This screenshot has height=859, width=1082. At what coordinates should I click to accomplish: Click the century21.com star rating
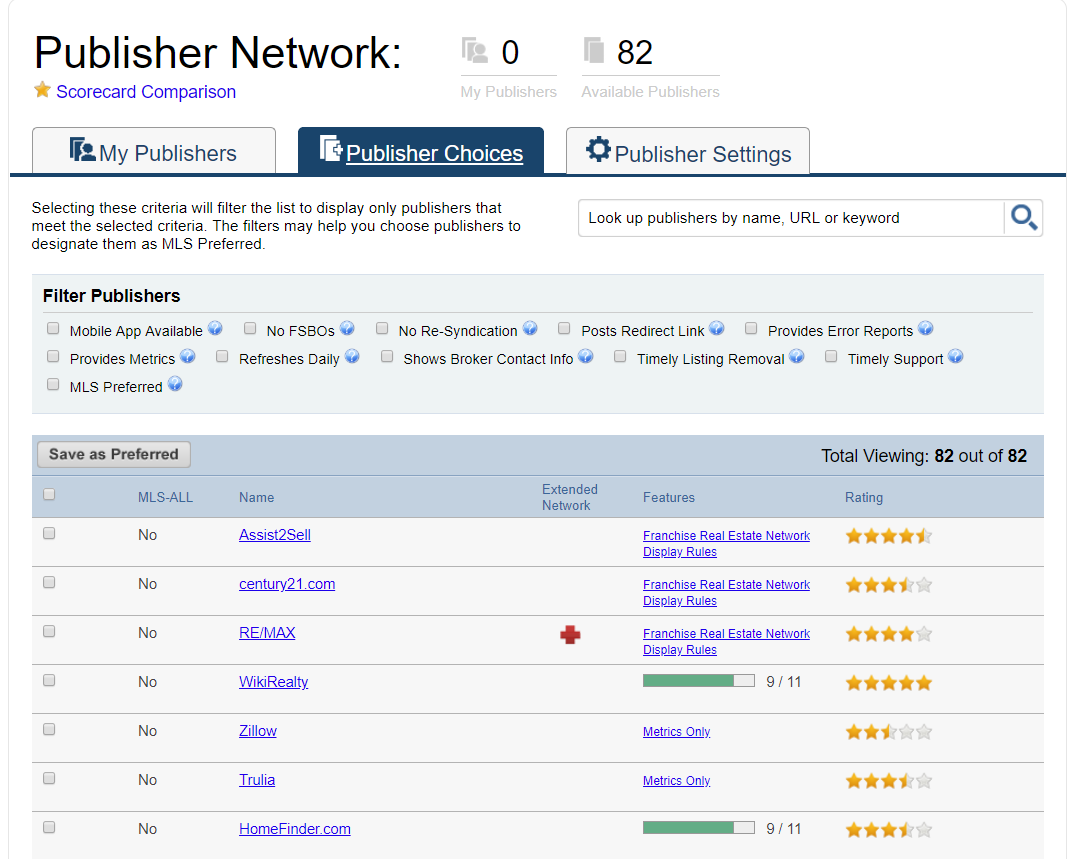pyautogui.click(x=889, y=585)
